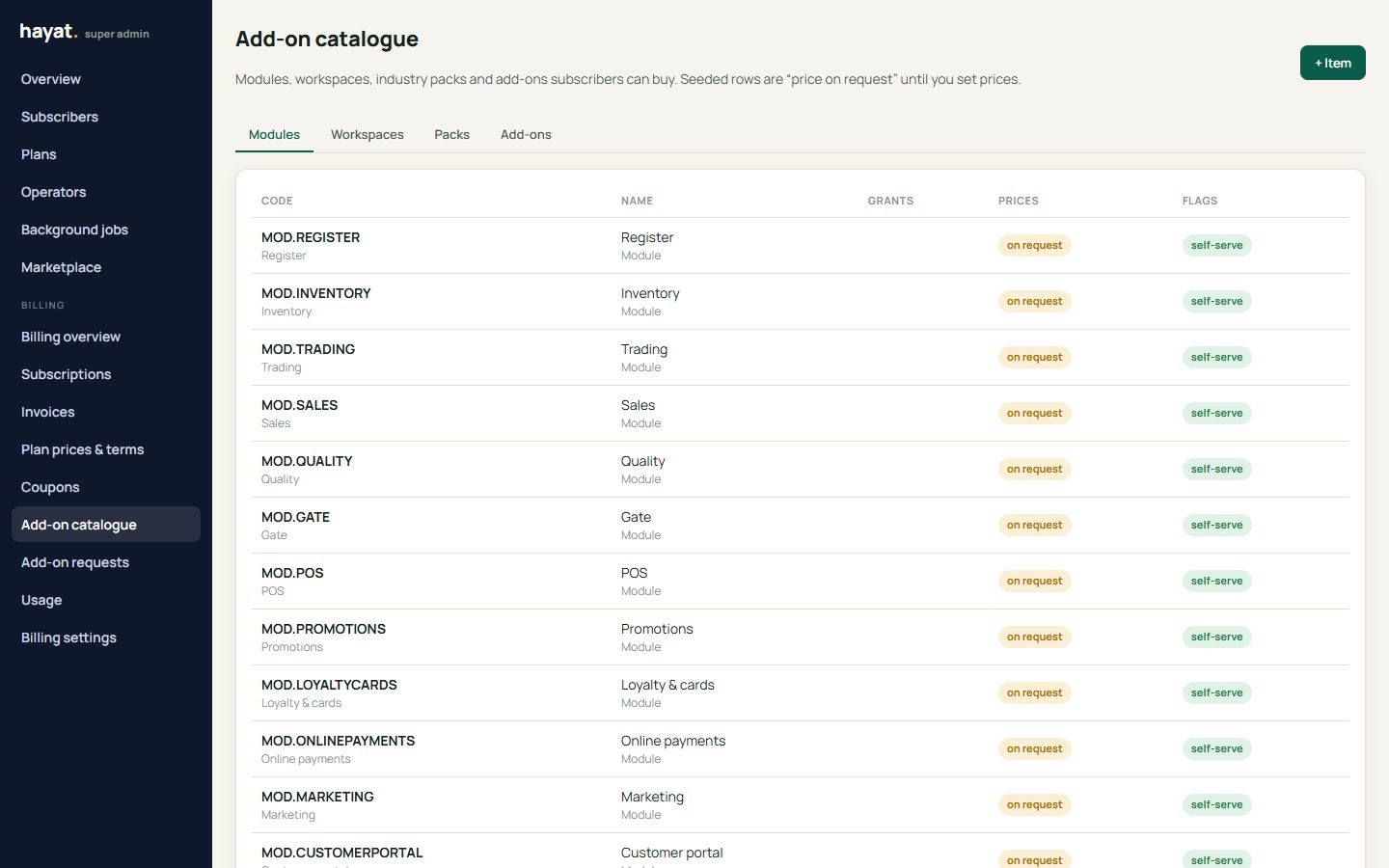This screenshot has width=1389, height=868.
Task: Click the + Item button
Action: point(1332,63)
